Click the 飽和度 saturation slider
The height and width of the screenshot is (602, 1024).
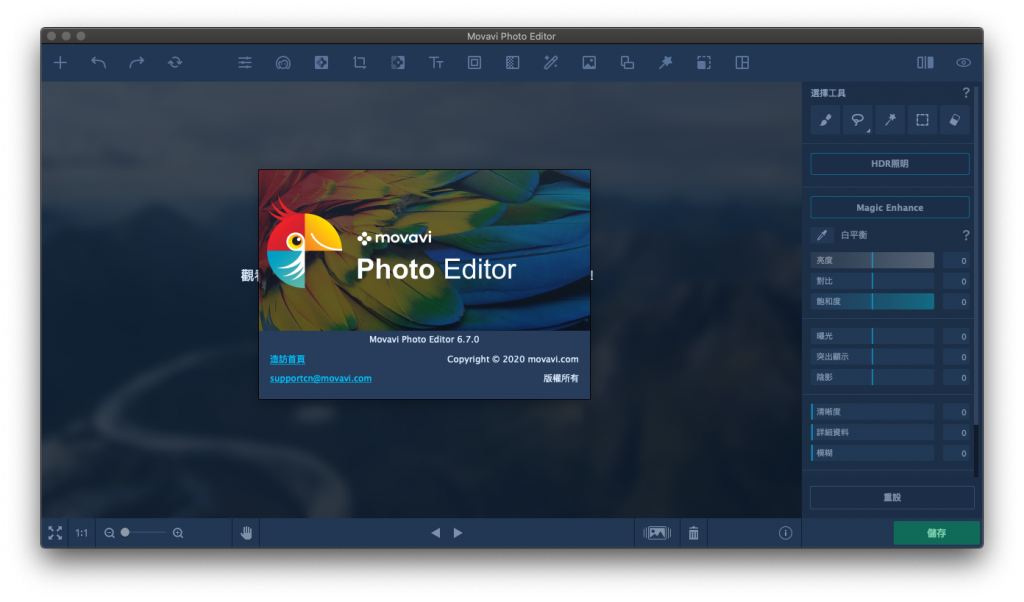872,302
